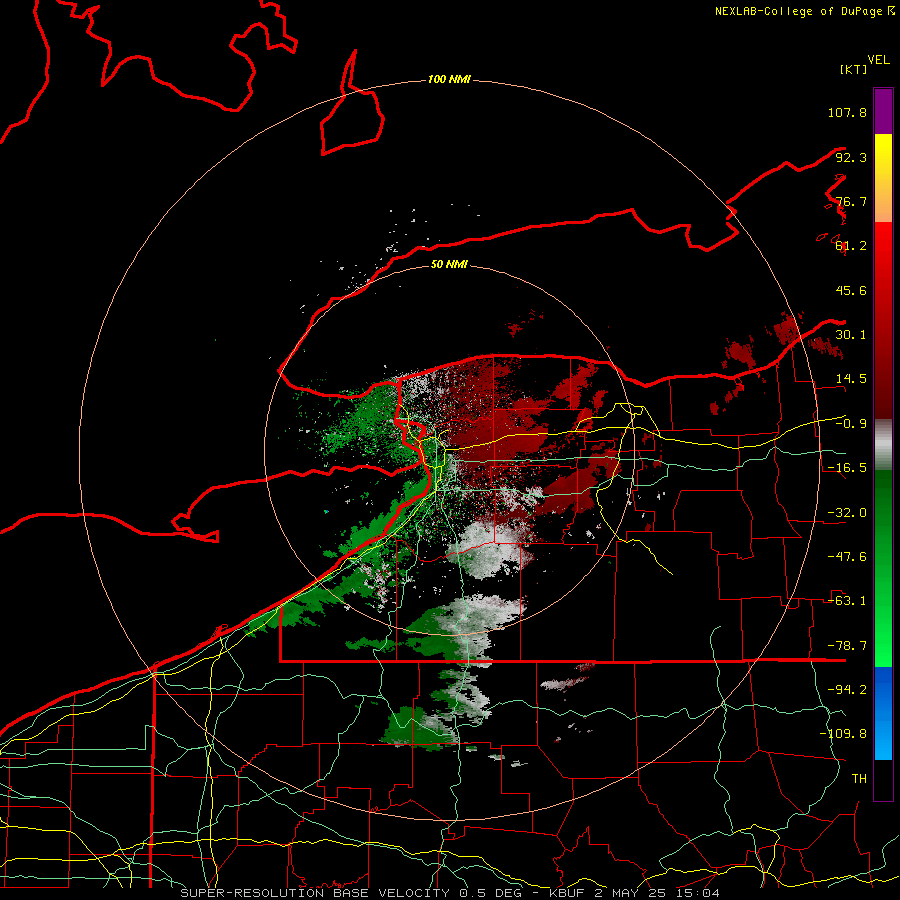Image resolution: width=900 pixels, height=900 pixels.
Task: Click the Super-Resolution Base Velocity caption at bottom
Action: coord(449,893)
